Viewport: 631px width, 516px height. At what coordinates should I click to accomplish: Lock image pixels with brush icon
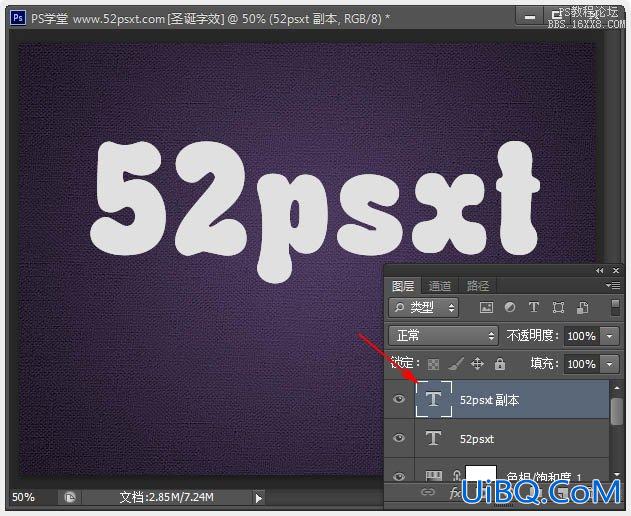(456, 364)
